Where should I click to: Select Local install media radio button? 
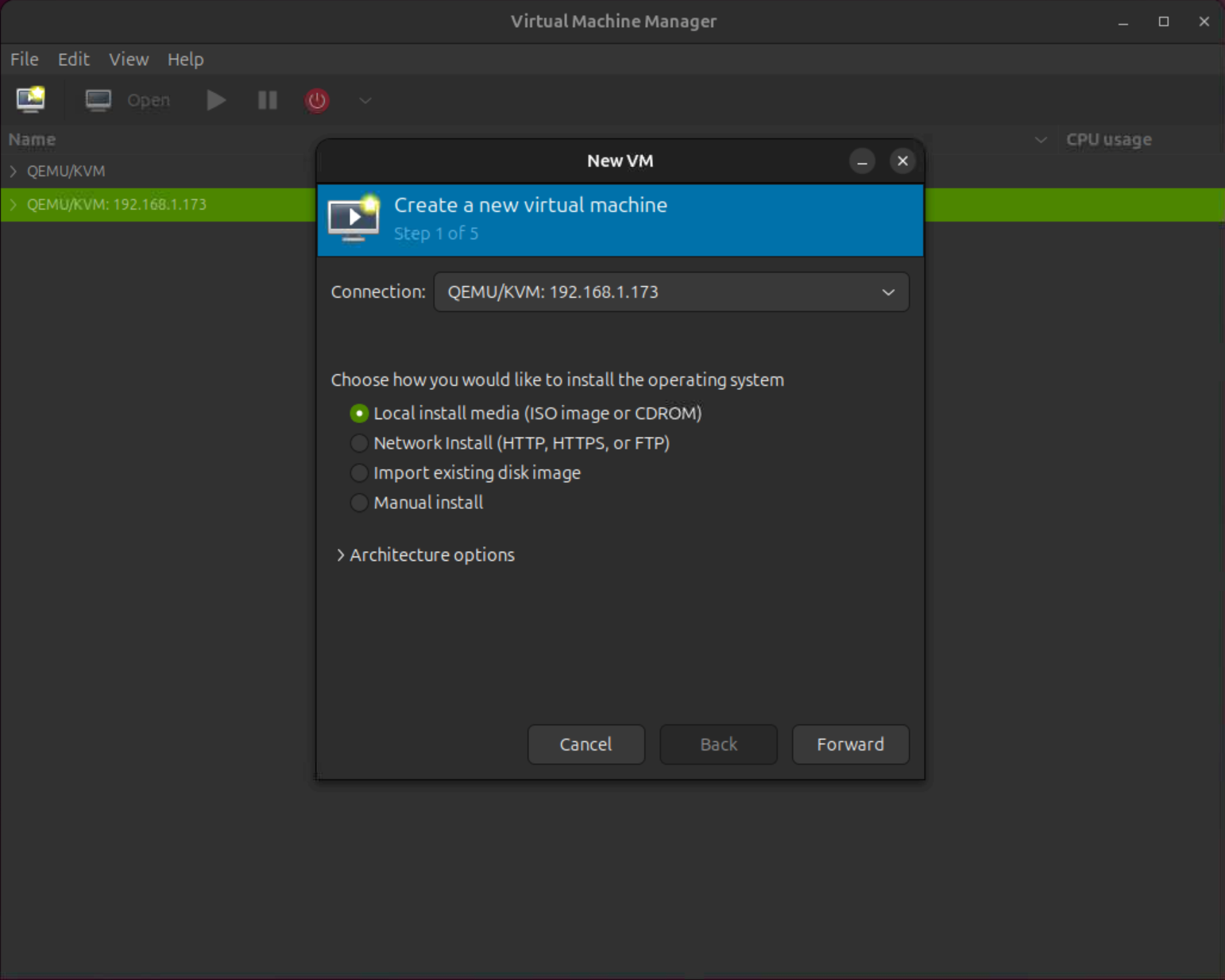click(359, 413)
